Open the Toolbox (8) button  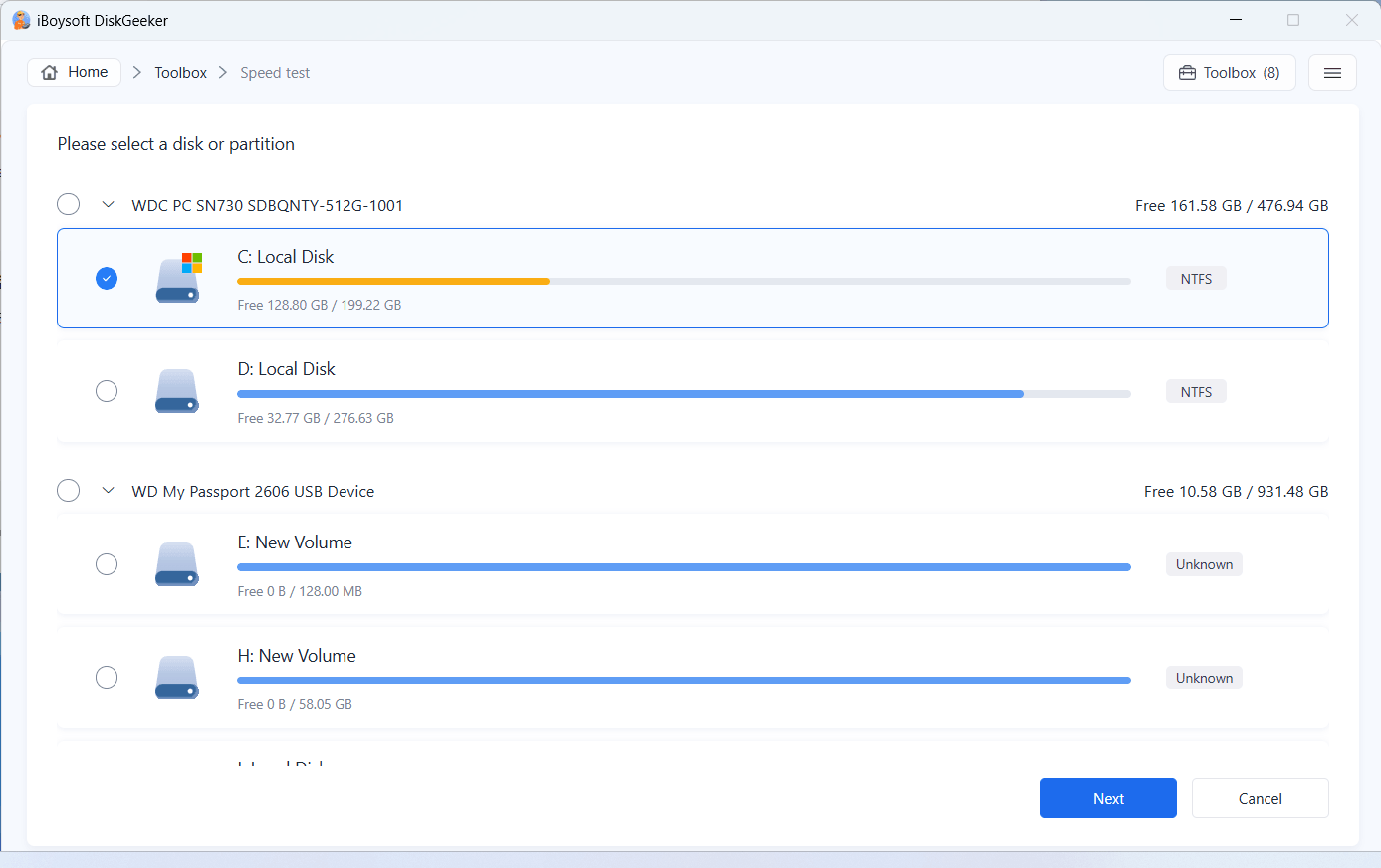pos(1230,73)
